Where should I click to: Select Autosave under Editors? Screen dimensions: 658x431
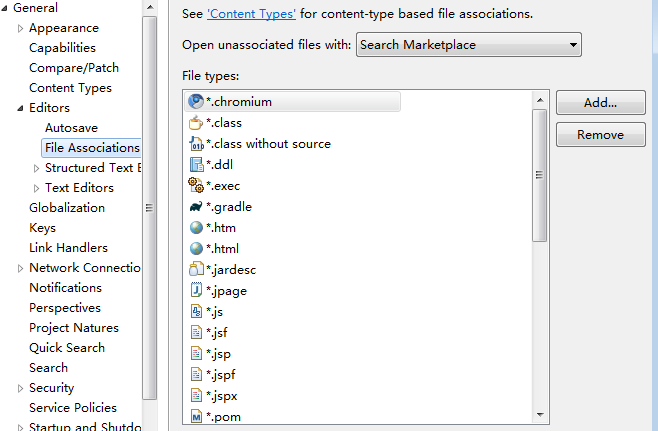(x=71, y=128)
